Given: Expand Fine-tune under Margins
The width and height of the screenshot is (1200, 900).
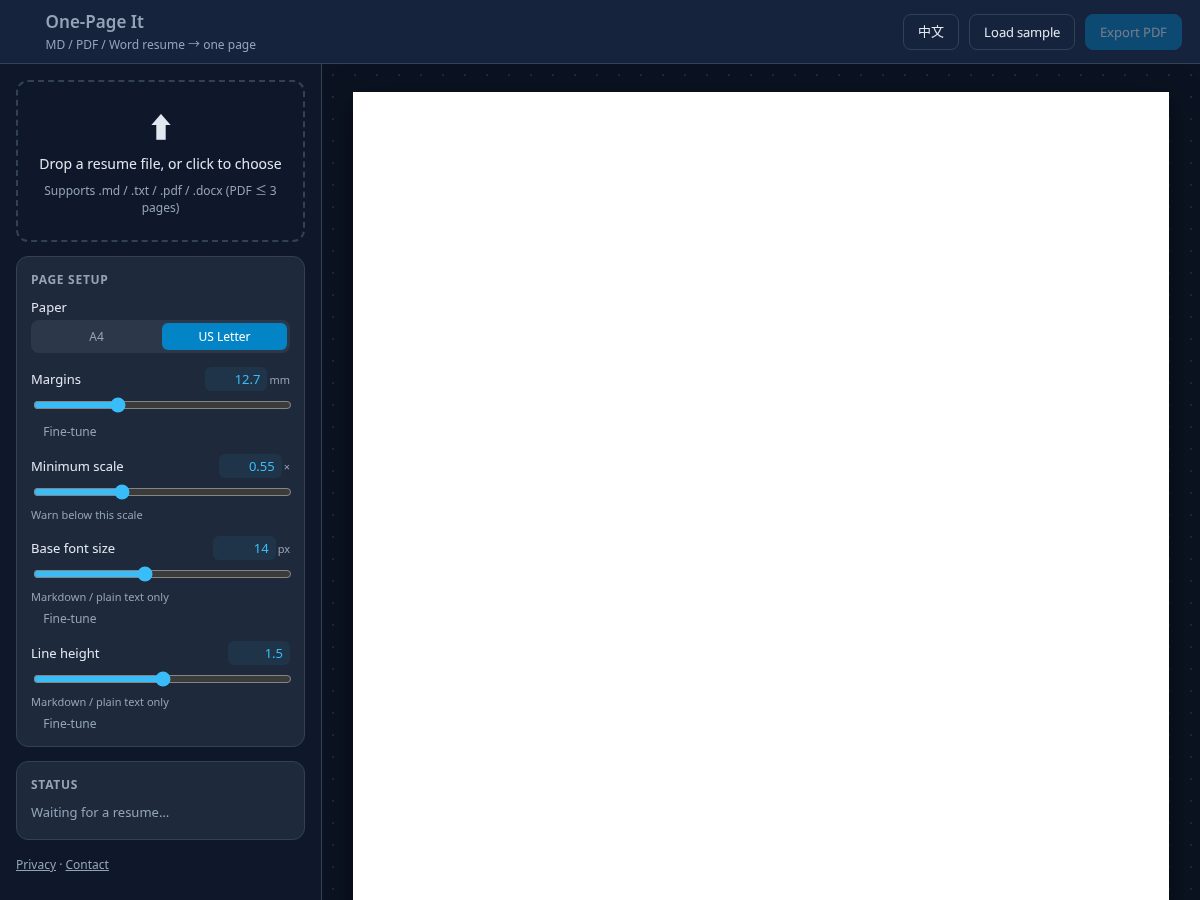Looking at the screenshot, I should coord(70,432).
